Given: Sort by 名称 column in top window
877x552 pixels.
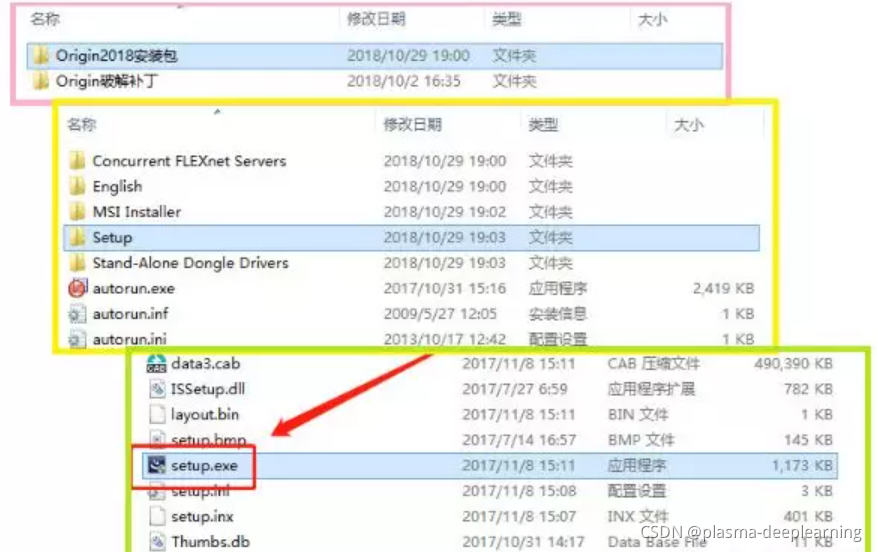Looking at the screenshot, I should point(45,20).
